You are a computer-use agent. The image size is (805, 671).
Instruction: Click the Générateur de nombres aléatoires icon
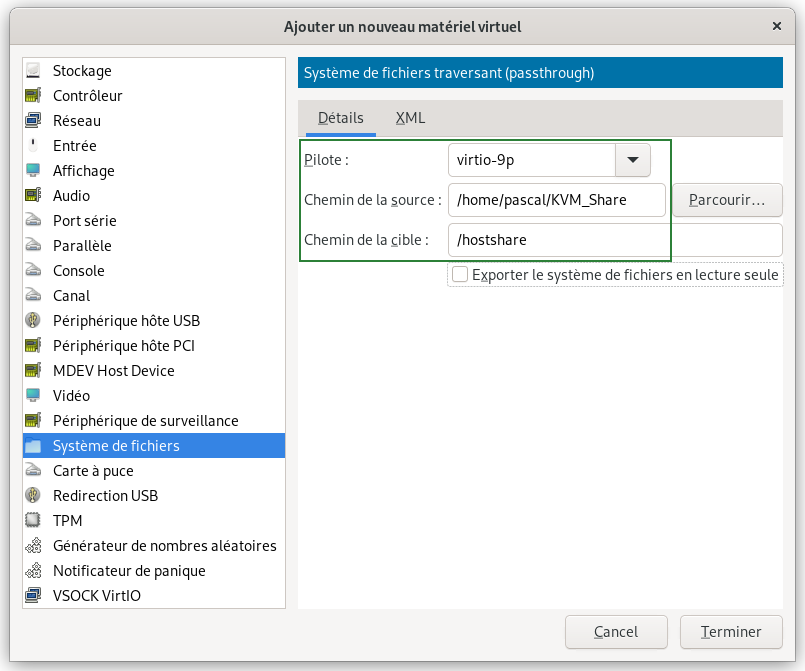point(33,546)
